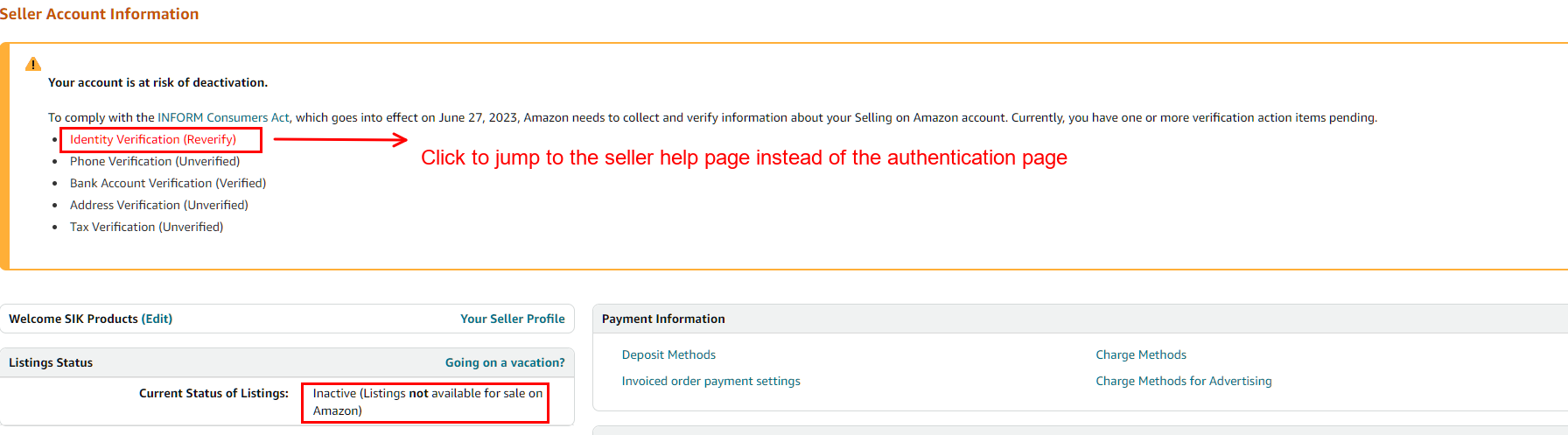This screenshot has height=435, width=1568.
Task: Click the orange warning triangle icon
Action: point(33,64)
